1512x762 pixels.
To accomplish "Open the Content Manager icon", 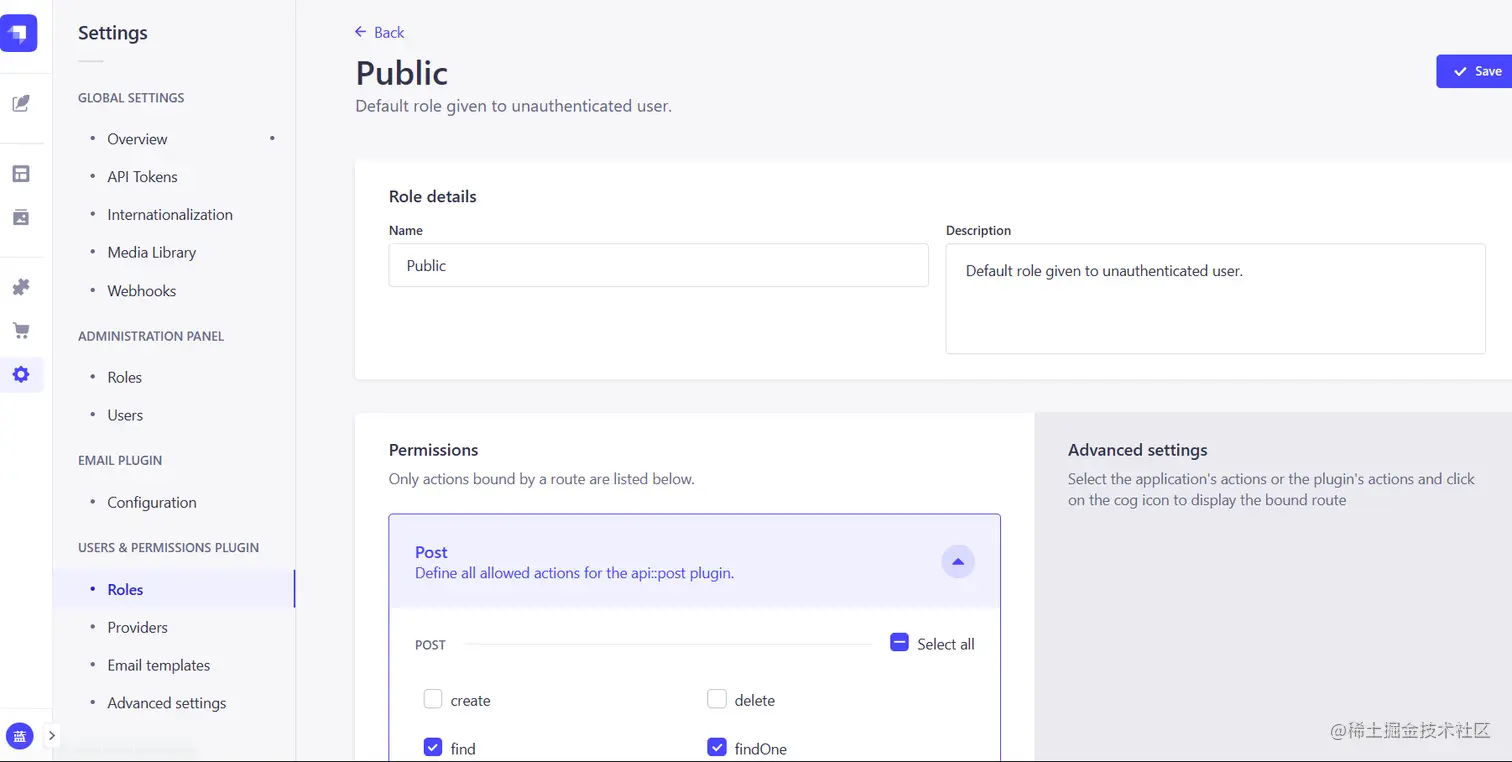I will pos(20,103).
